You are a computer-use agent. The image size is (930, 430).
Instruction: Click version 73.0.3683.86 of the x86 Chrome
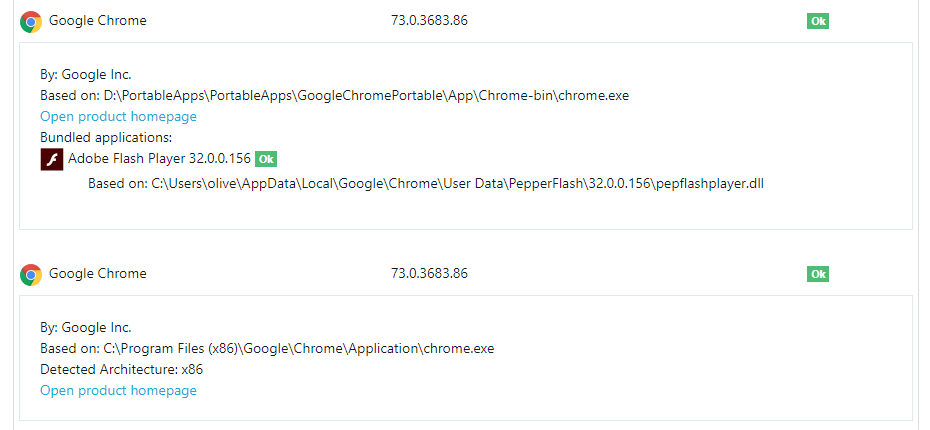tap(429, 273)
